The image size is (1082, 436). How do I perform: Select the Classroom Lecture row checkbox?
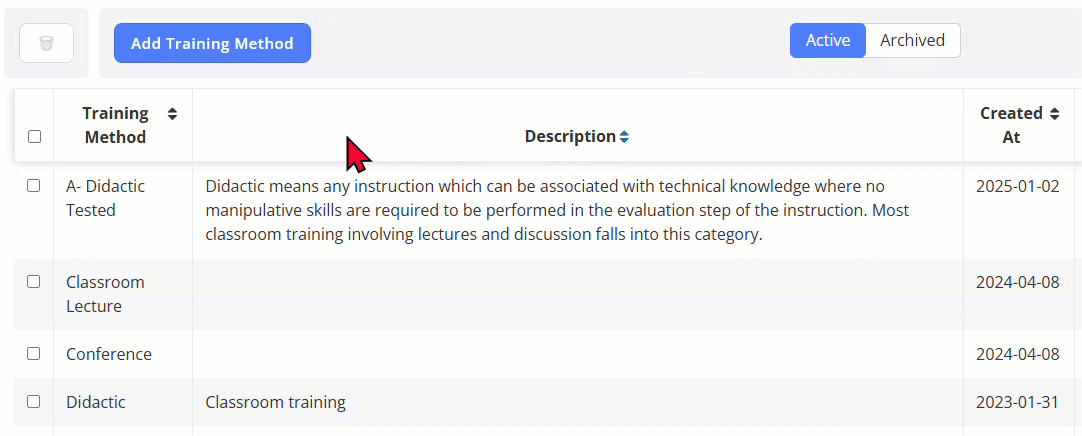pyautogui.click(x=33, y=281)
